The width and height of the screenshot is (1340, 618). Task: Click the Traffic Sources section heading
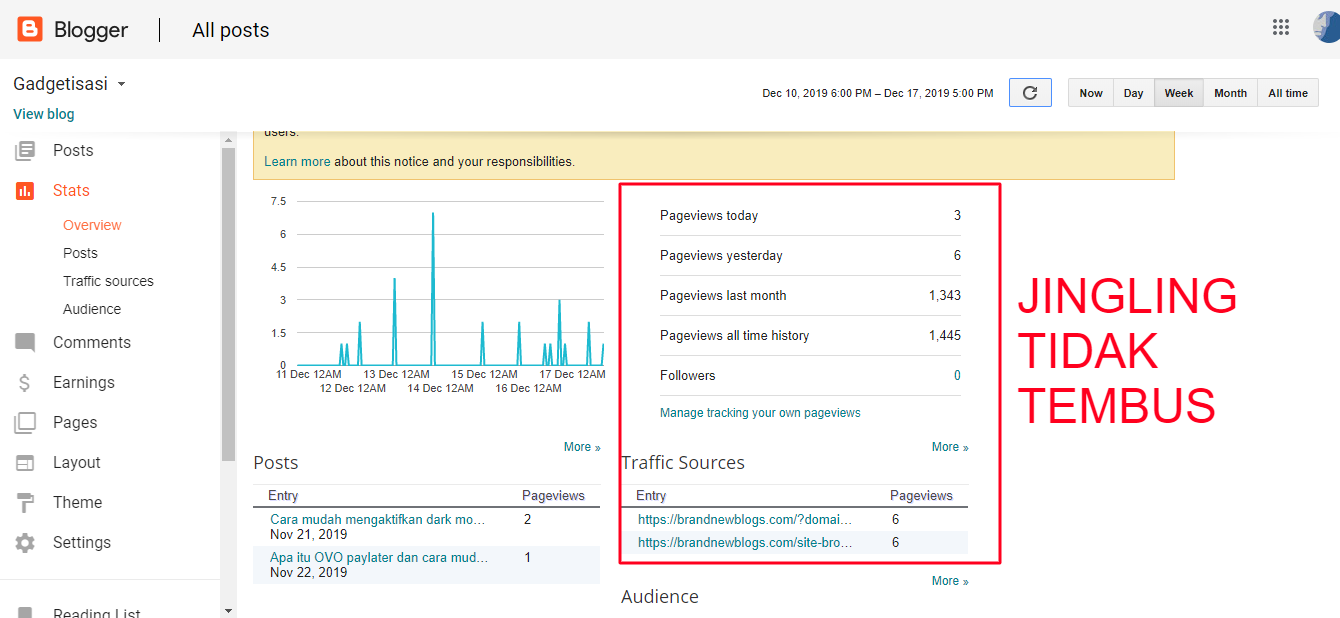[683, 463]
